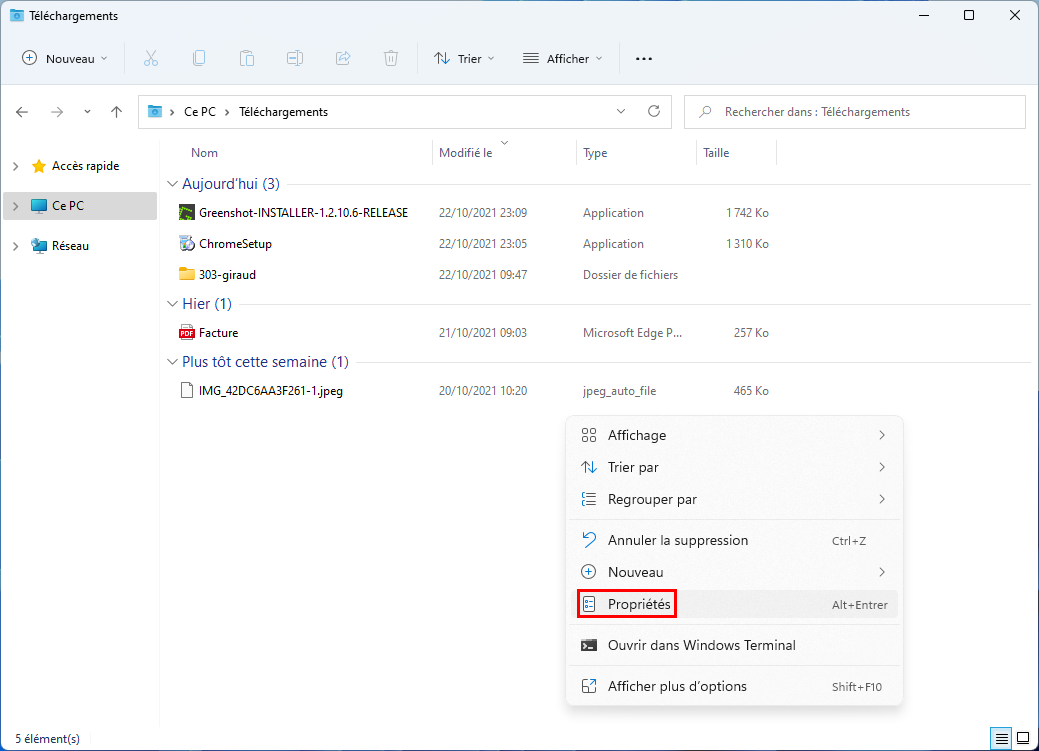Click the 5 élément(s) status text
This screenshot has width=1039, height=751.
coord(48,738)
